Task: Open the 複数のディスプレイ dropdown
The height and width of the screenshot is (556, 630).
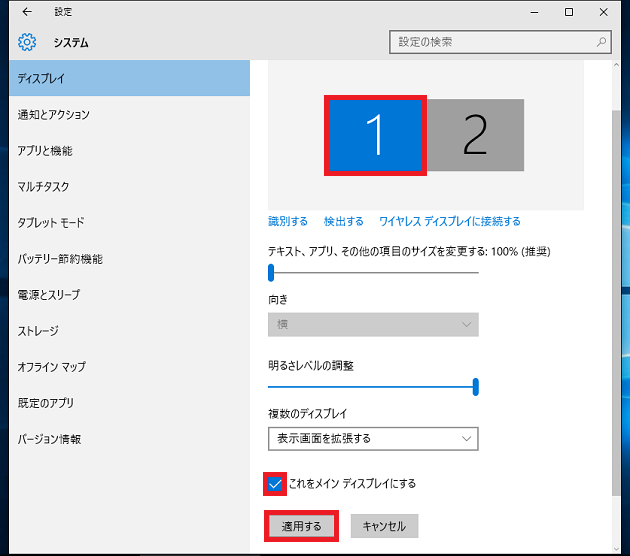Action: [x=373, y=439]
